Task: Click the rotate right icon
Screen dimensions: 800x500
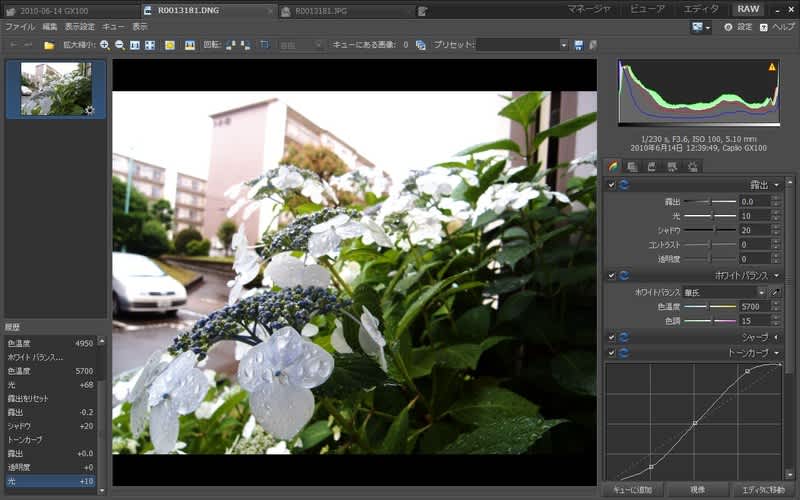Action: tap(245, 45)
